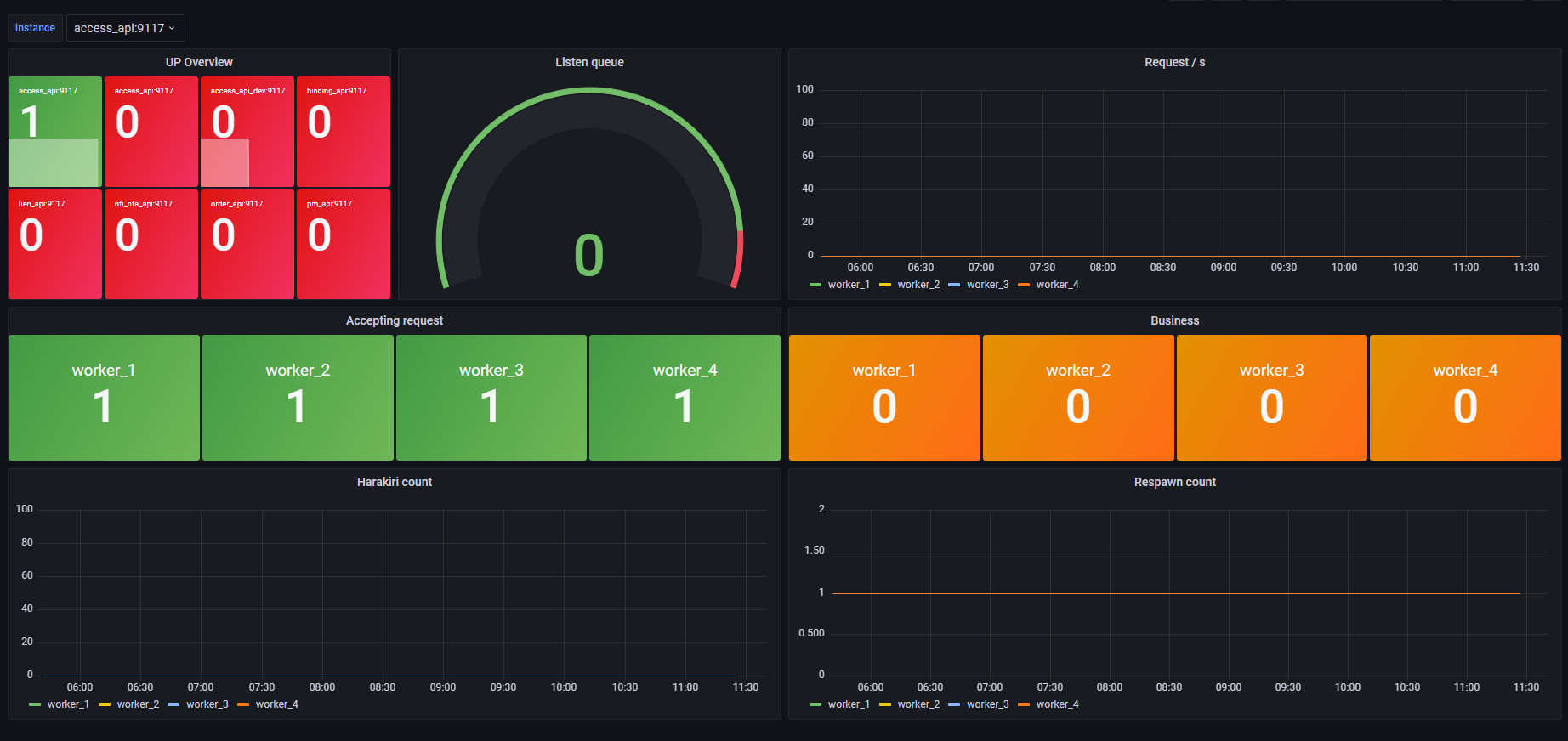Select the lien_api:9117 stat tile

tap(55, 244)
